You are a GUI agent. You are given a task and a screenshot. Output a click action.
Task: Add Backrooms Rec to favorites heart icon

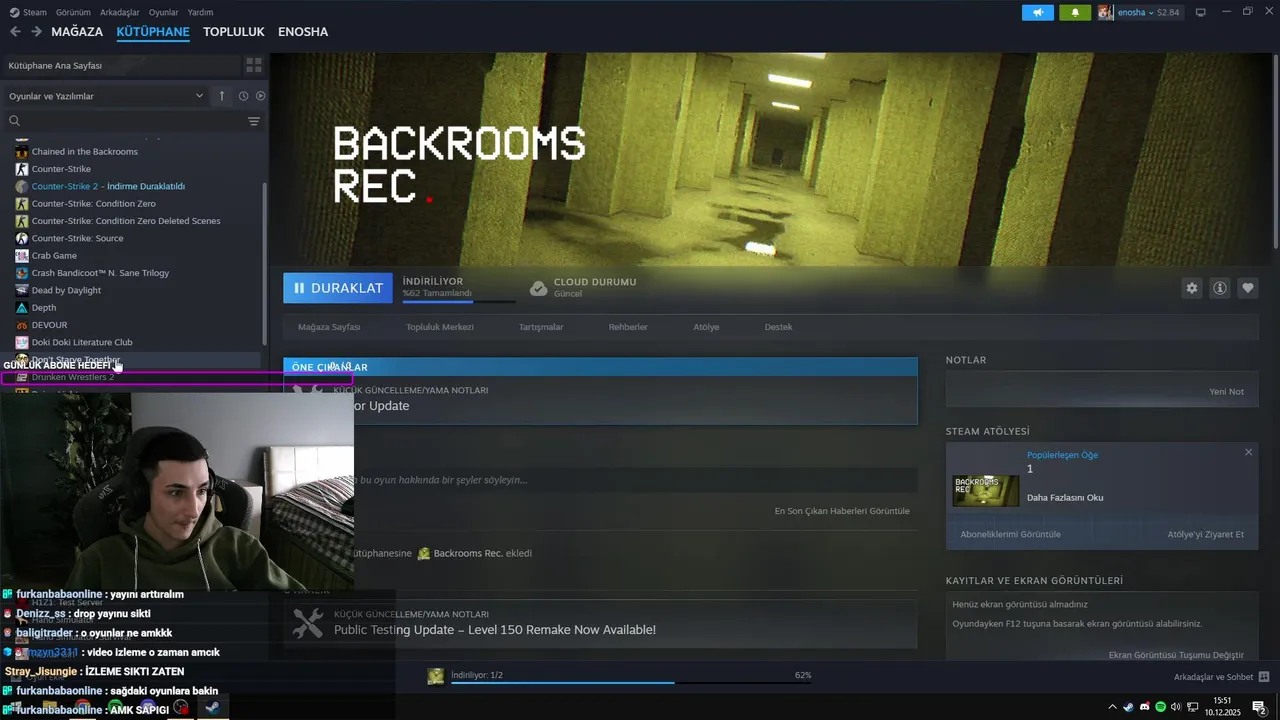(1248, 288)
